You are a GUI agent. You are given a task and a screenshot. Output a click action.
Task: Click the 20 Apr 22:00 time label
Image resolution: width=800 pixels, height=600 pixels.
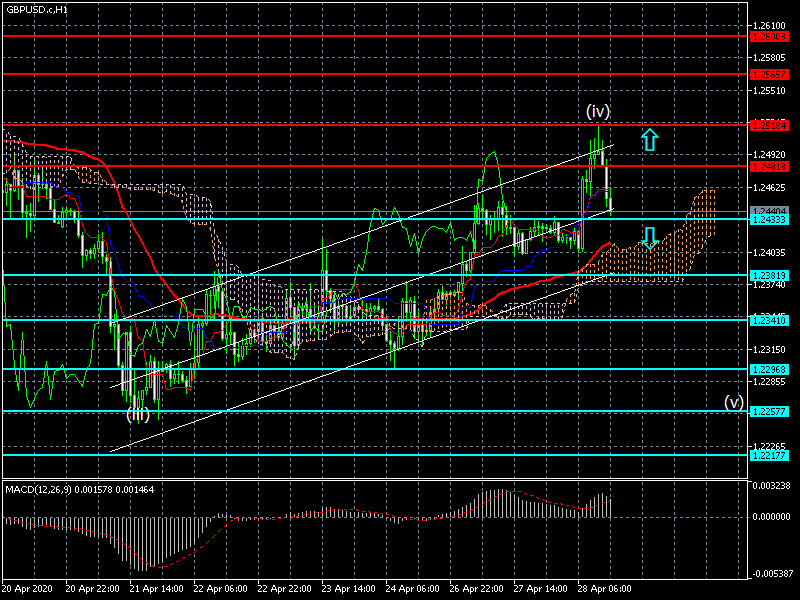(93, 589)
